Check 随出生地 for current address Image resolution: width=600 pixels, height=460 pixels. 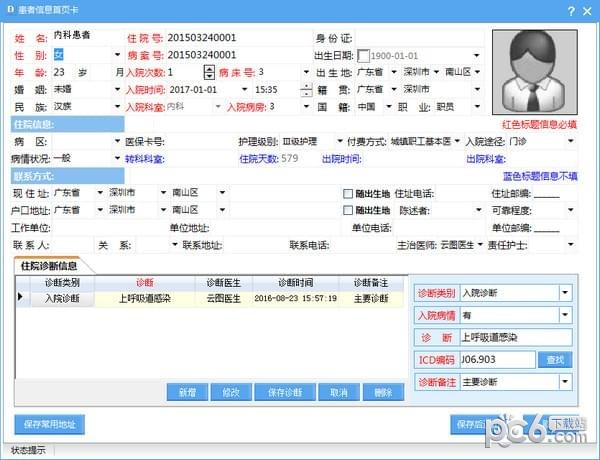(348, 193)
